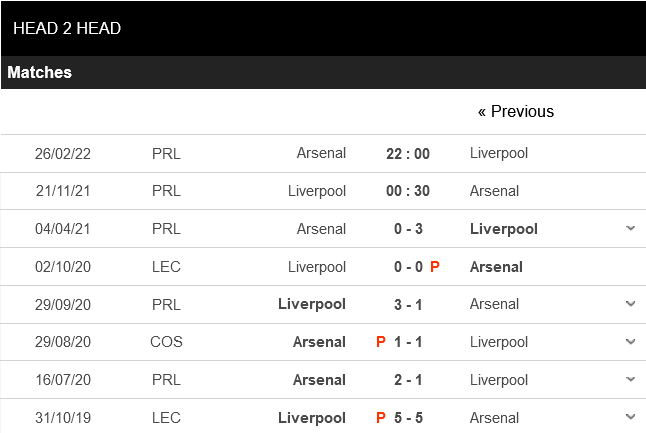Viewport: 646px width, 433px height.
Task: Expand the 31/10/19 LEC 5-5 match
Action: tap(630, 417)
